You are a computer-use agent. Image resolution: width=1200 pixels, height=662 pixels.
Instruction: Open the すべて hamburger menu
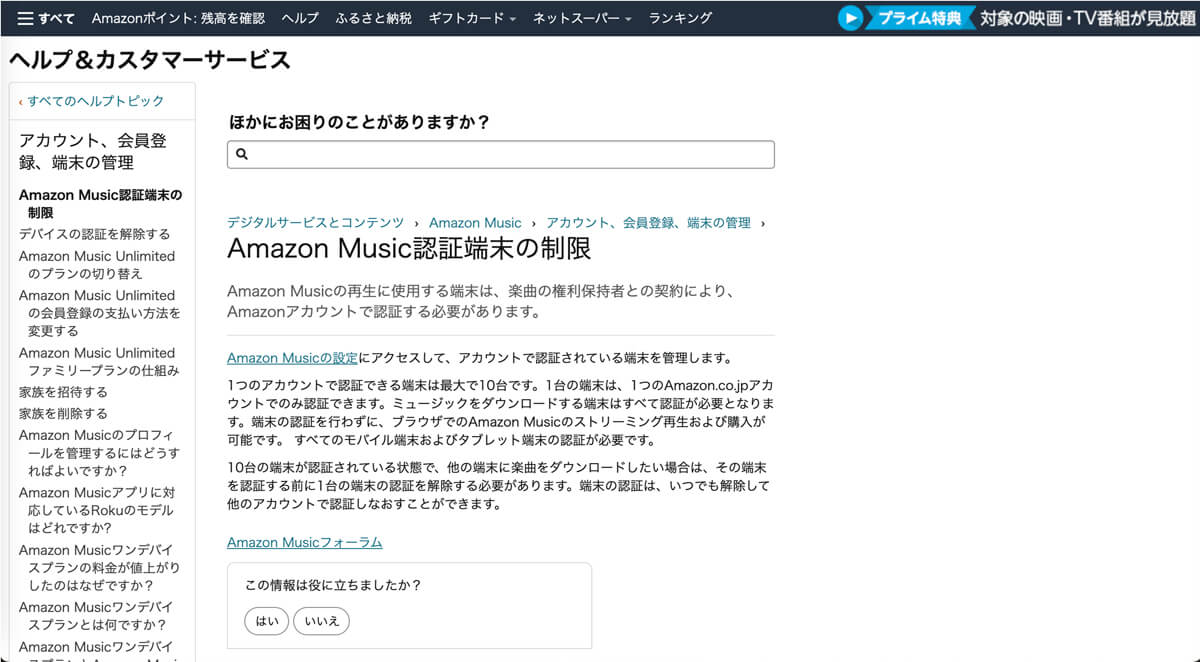46,18
